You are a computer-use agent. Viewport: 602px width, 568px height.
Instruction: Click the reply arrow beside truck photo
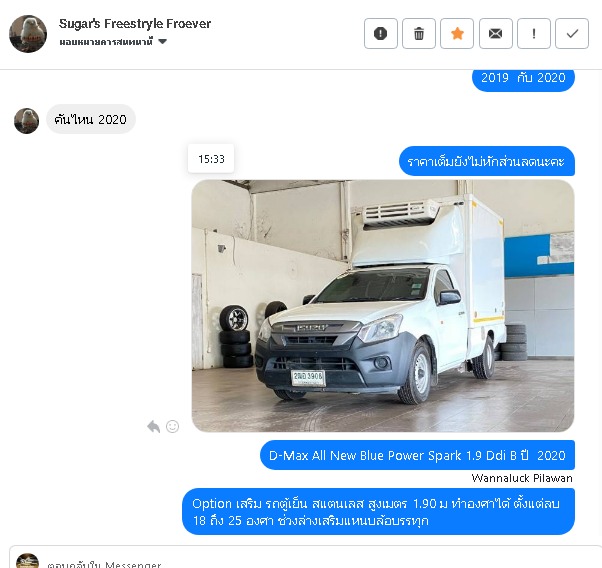(154, 426)
